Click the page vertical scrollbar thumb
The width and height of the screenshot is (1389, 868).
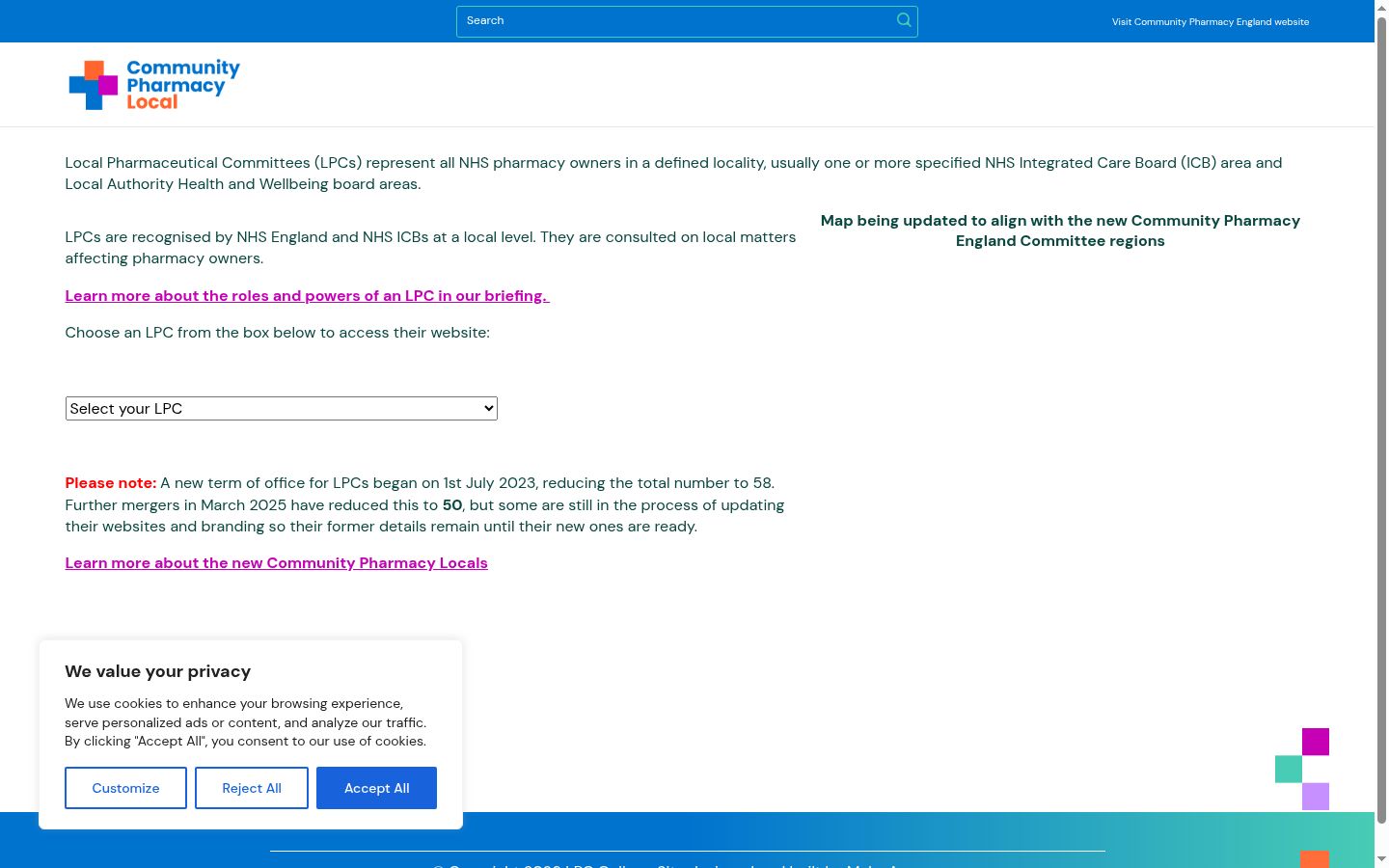coord(1381,420)
